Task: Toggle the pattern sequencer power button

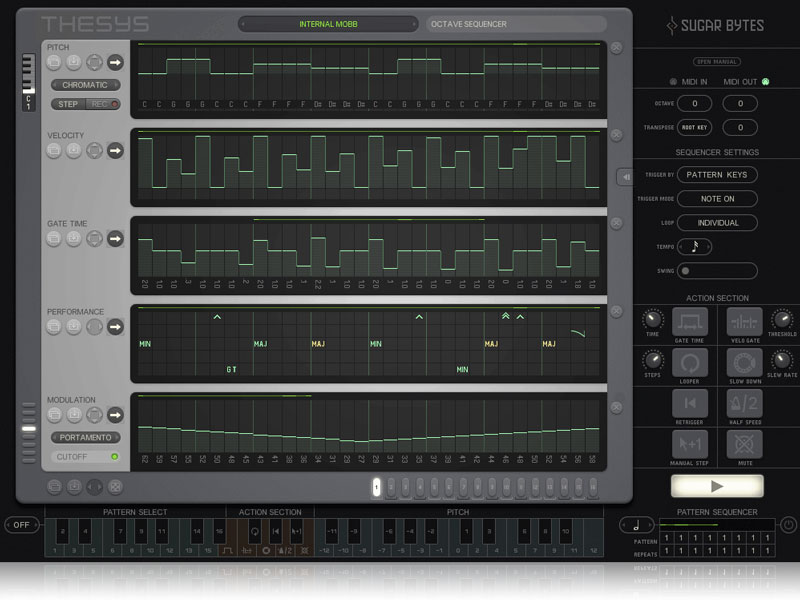Action: [788, 524]
